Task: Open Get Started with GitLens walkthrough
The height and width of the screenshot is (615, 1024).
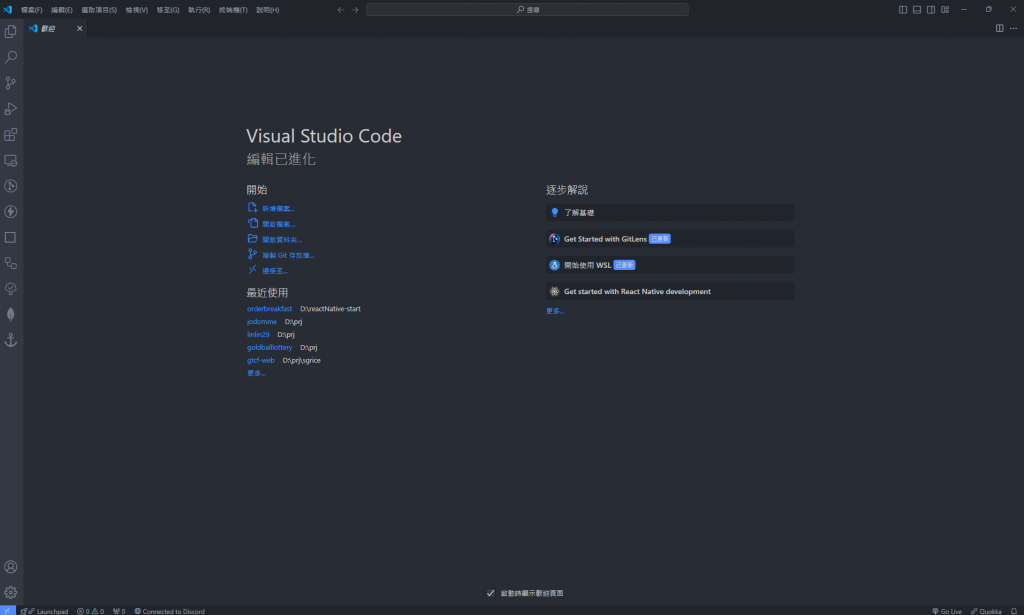Action: (x=670, y=239)
